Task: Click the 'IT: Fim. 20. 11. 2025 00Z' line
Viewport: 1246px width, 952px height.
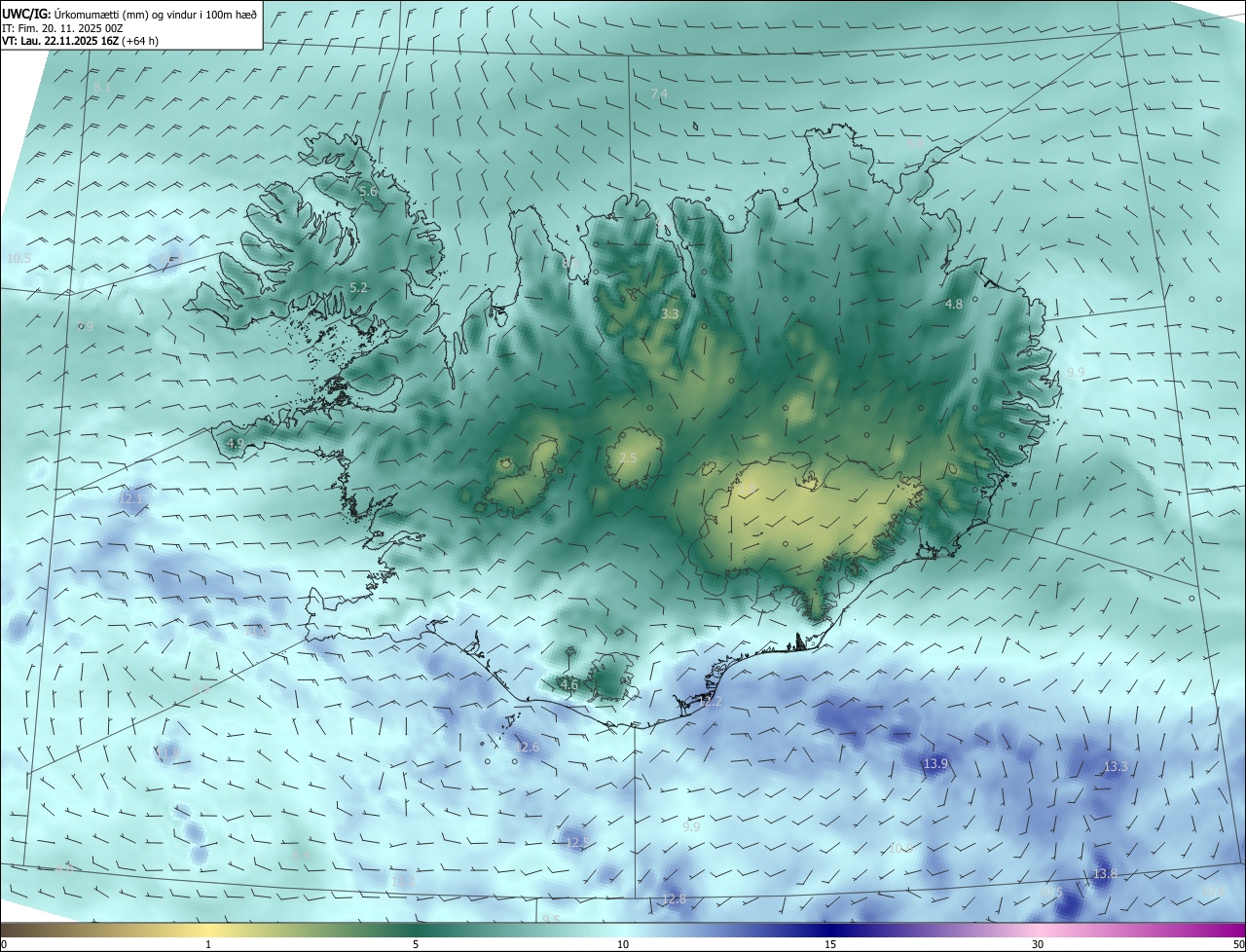Action: [x=61, y=28]
